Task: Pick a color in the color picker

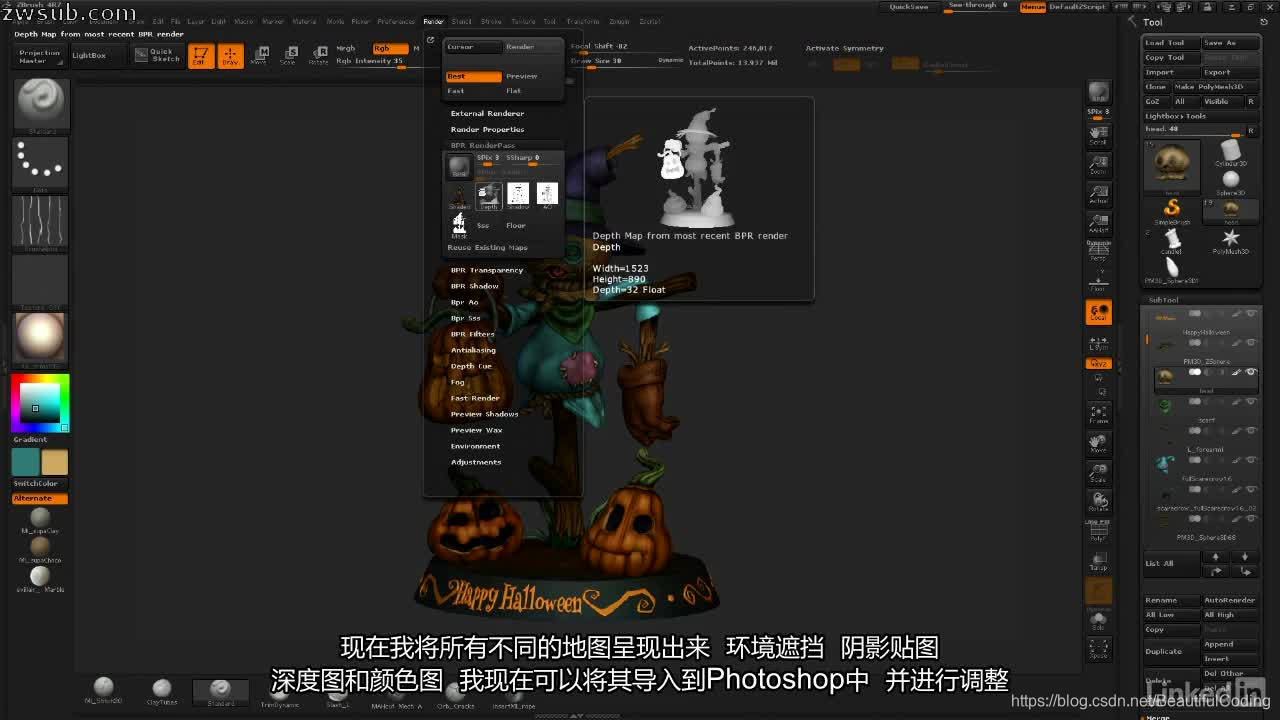Action: [40, 403]
